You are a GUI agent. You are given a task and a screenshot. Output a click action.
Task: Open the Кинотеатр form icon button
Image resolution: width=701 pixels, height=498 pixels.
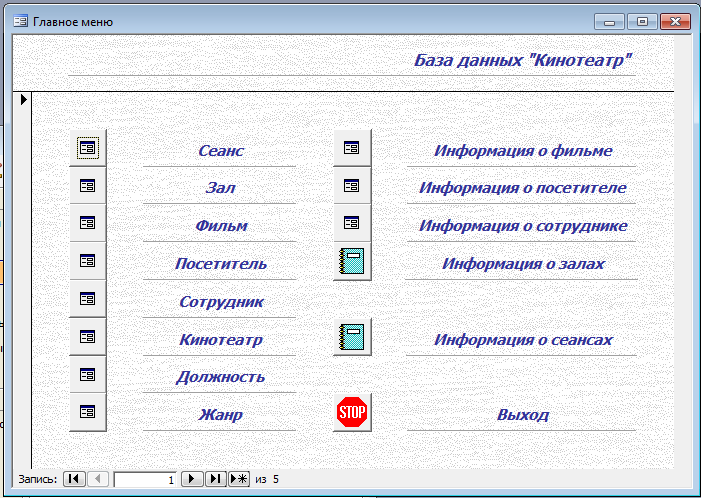pyautogui.click(x=88, y=337)
